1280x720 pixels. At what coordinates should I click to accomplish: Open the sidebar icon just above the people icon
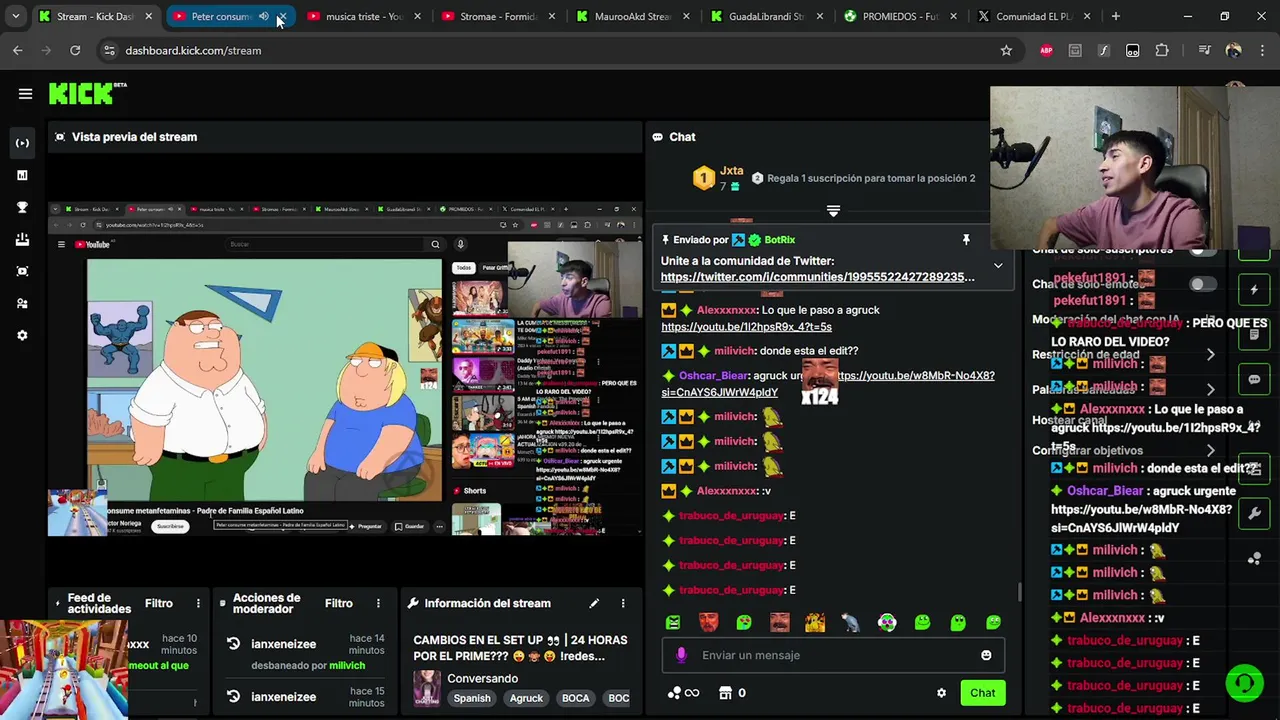point(22,271)
